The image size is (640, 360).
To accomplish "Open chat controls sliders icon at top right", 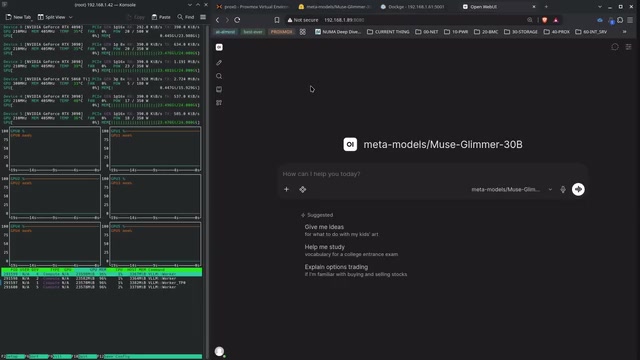I will tap(629, 47).
